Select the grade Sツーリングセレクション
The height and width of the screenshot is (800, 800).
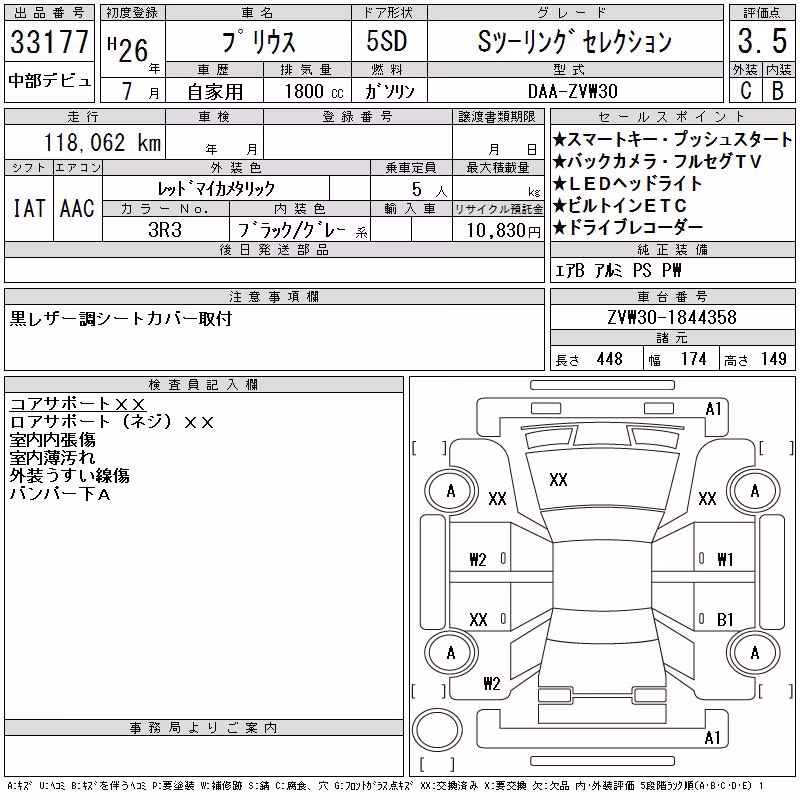click(575, 41)
